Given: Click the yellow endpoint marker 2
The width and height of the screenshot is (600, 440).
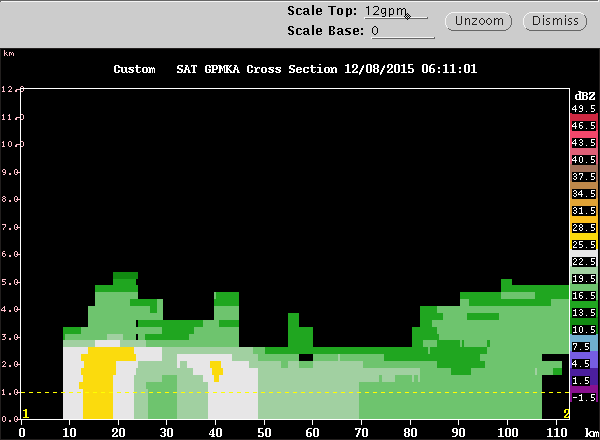Looking at the screenshot, I should point(566,414).
